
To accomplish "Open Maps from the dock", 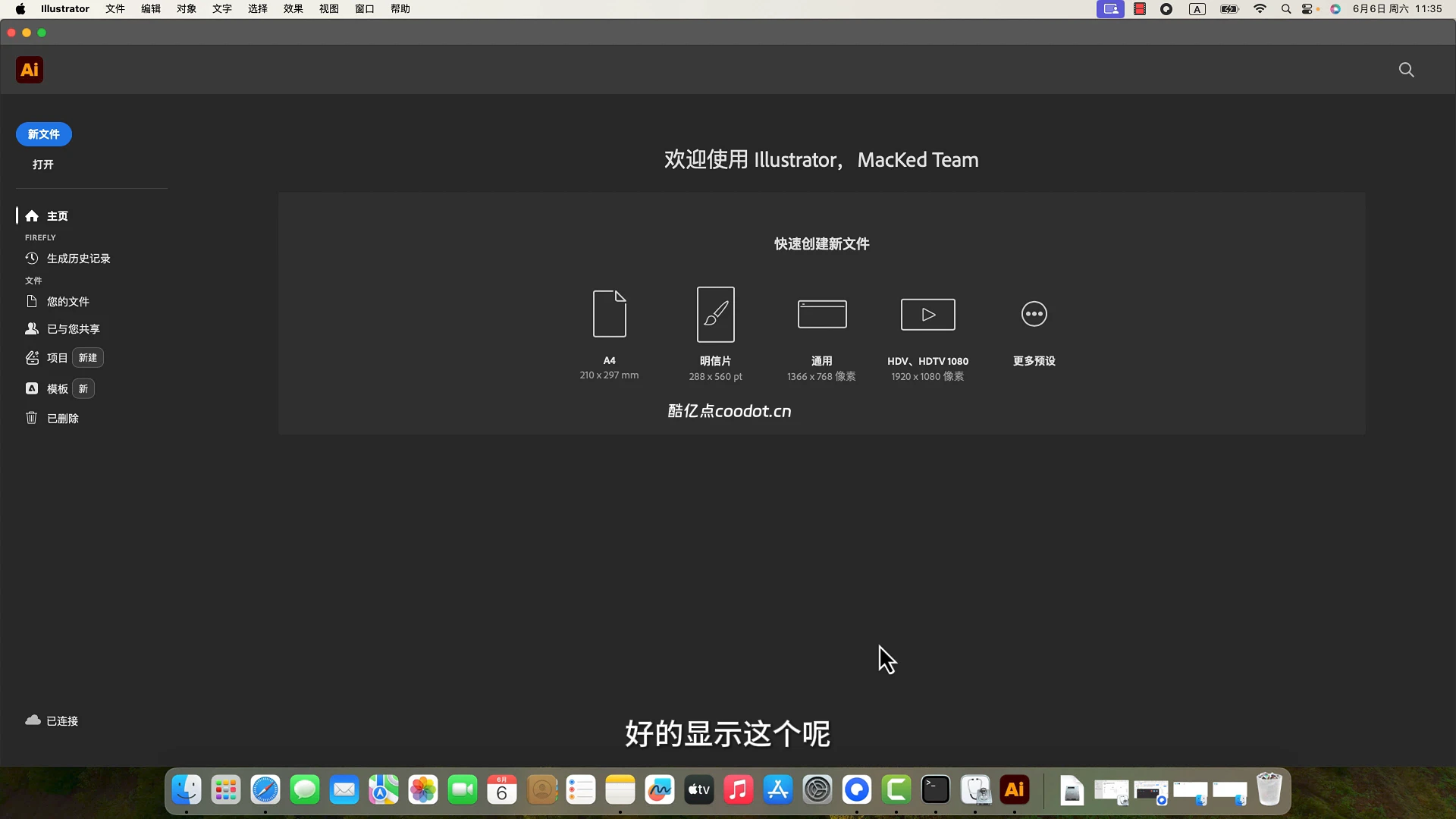I will point(384,790).
